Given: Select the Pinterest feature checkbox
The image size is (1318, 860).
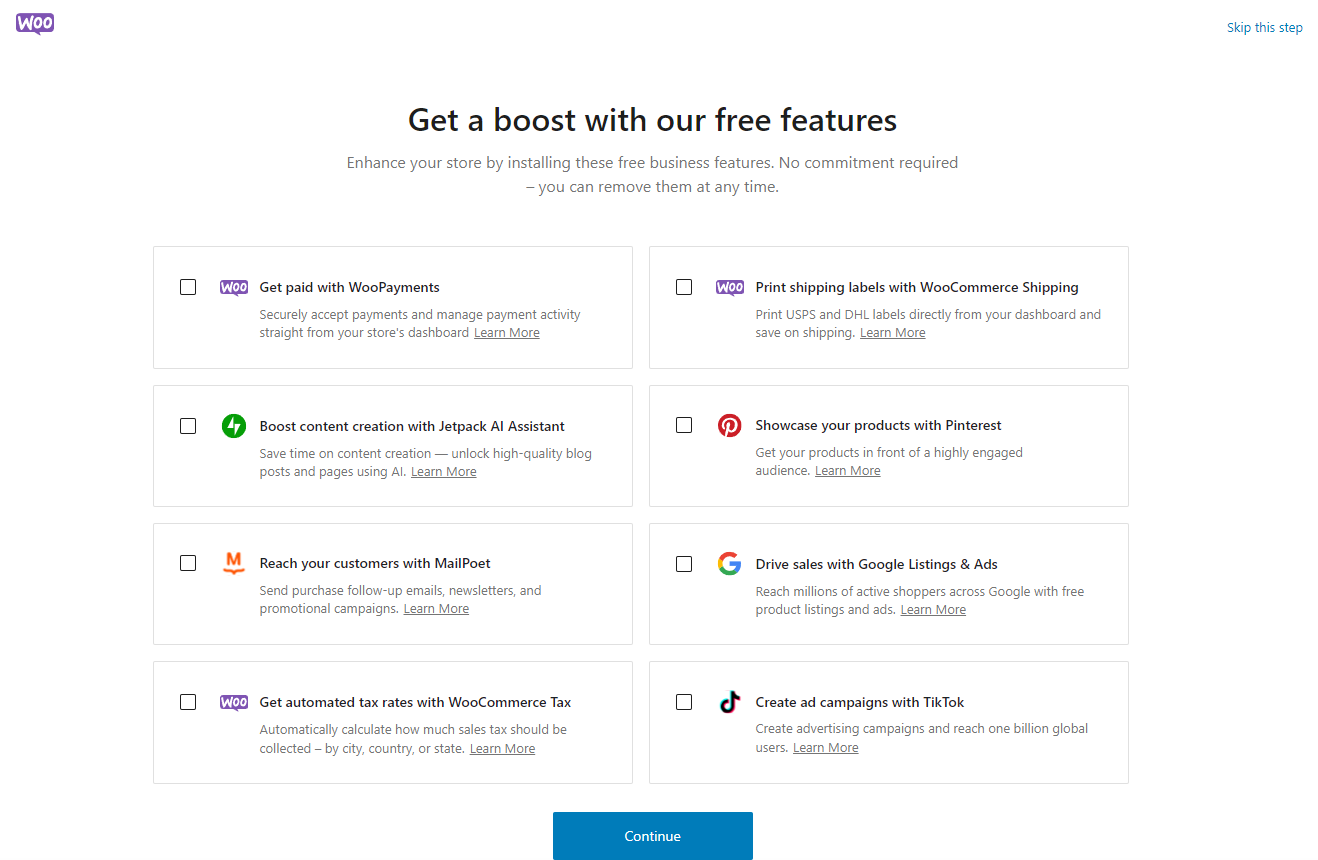Looking at the screenshot, I should click(684, 425).
